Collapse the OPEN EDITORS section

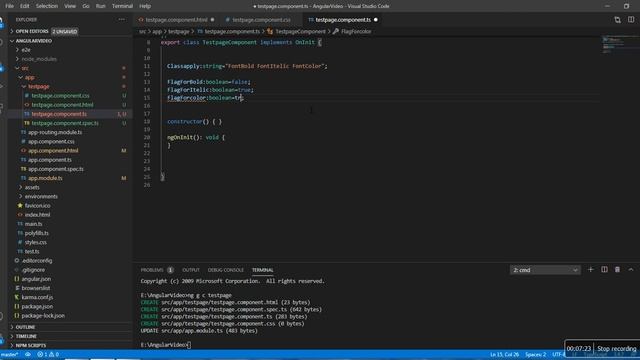click(x=12, y=31)
